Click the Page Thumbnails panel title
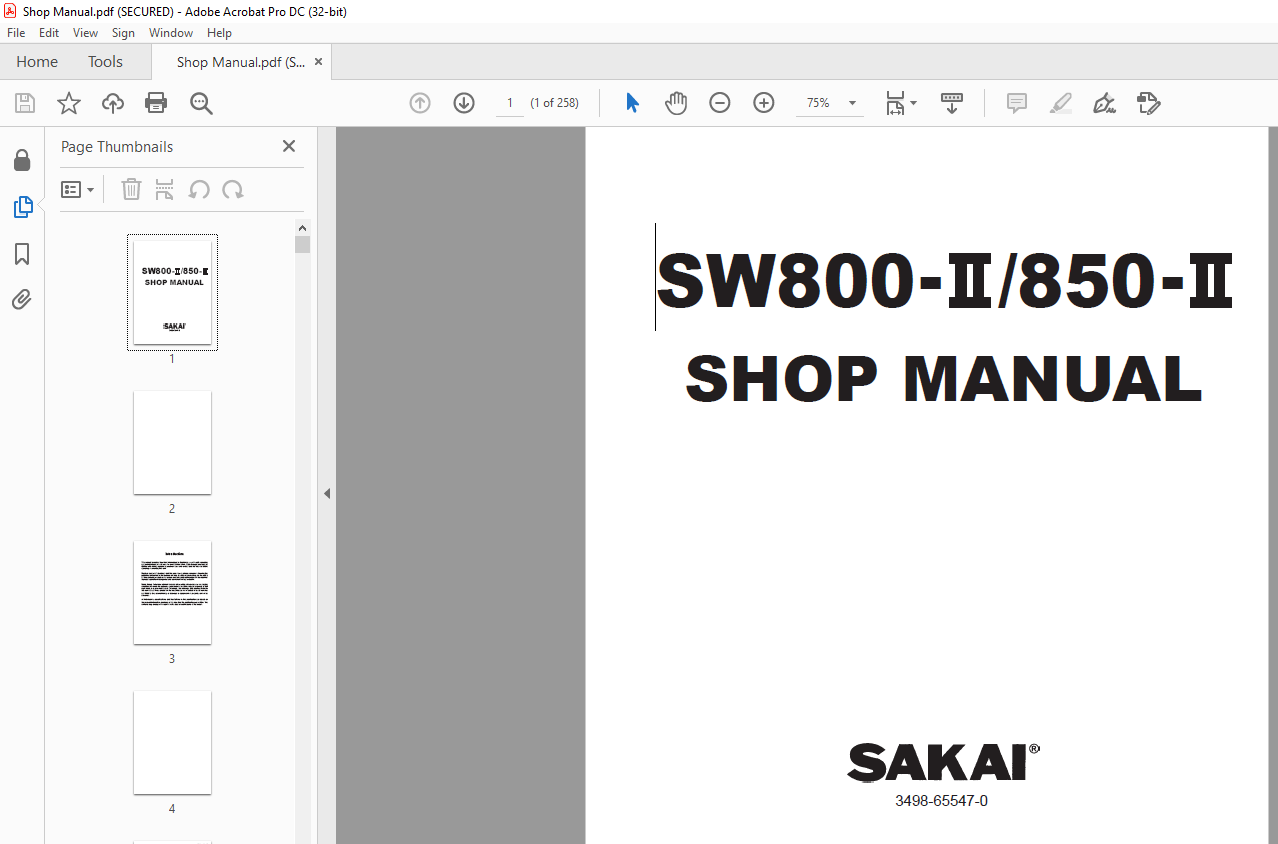Screen dimensions: 1278x844 117,147
